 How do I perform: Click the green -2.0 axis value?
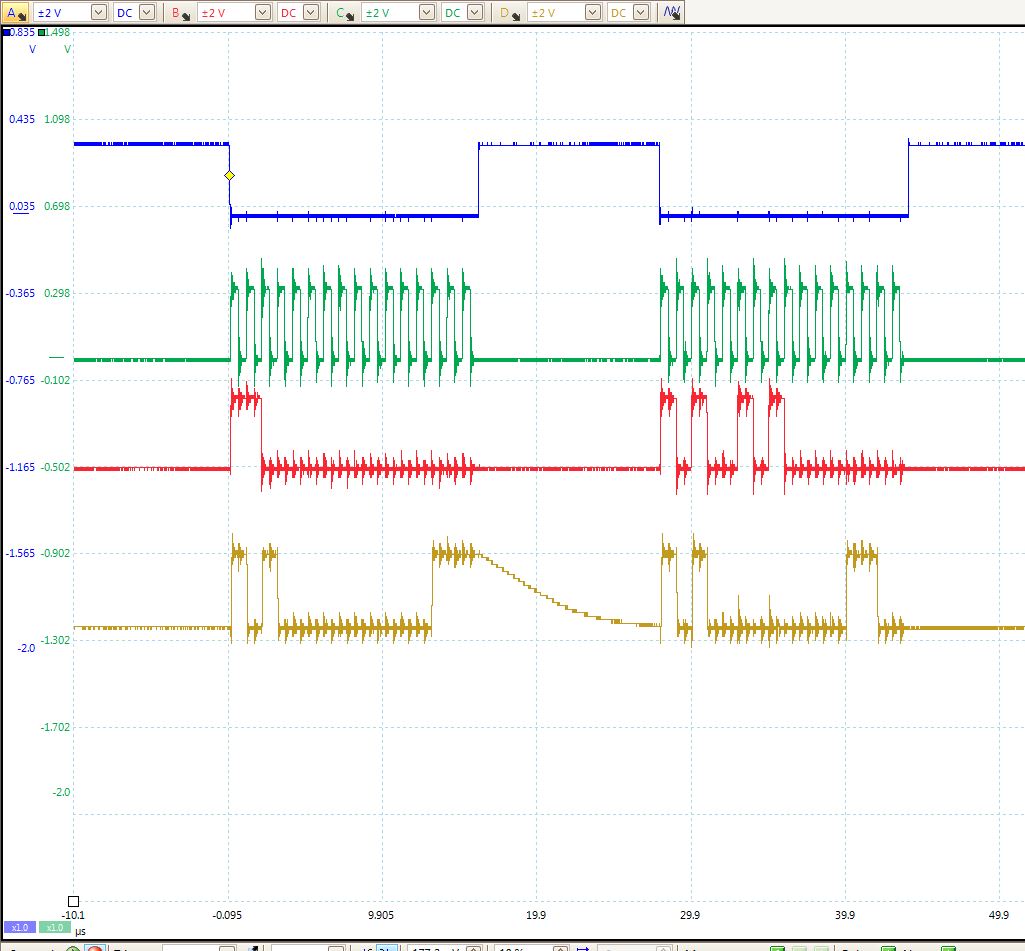(61, 792)
